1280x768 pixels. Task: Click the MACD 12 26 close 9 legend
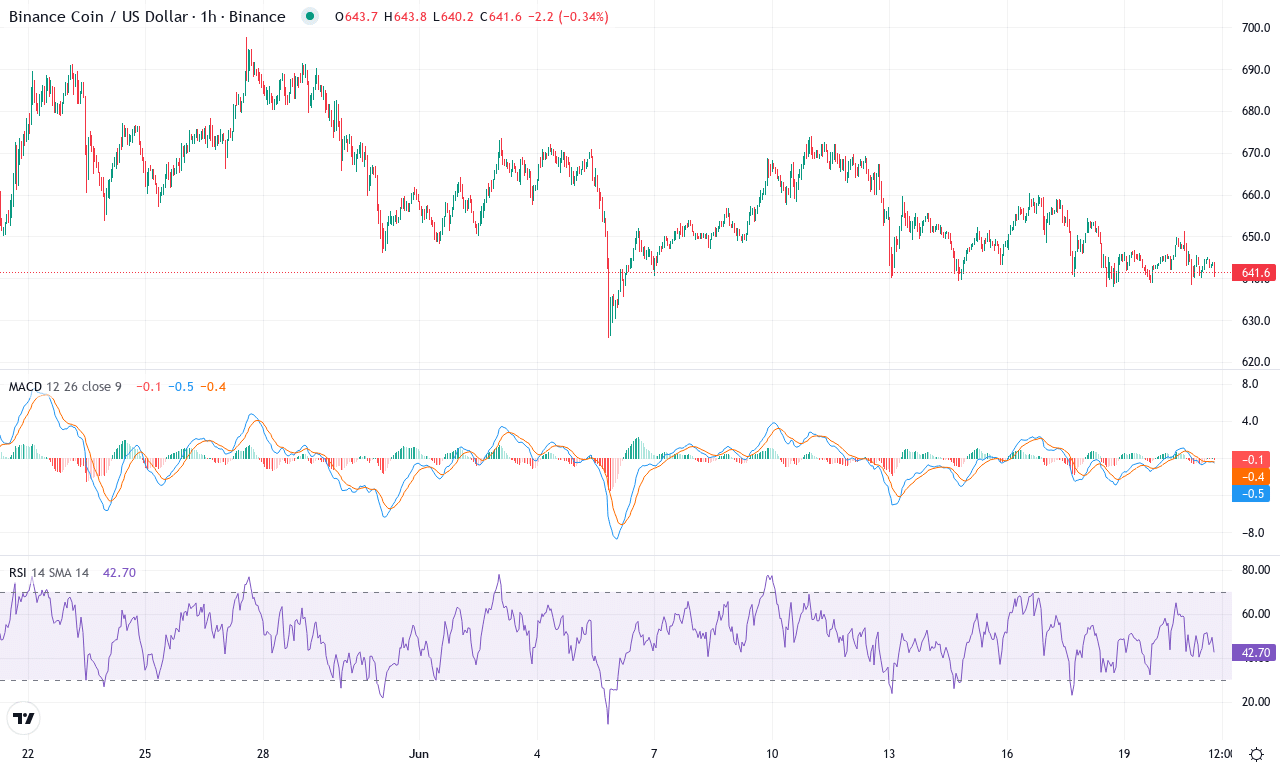(65, 386)
